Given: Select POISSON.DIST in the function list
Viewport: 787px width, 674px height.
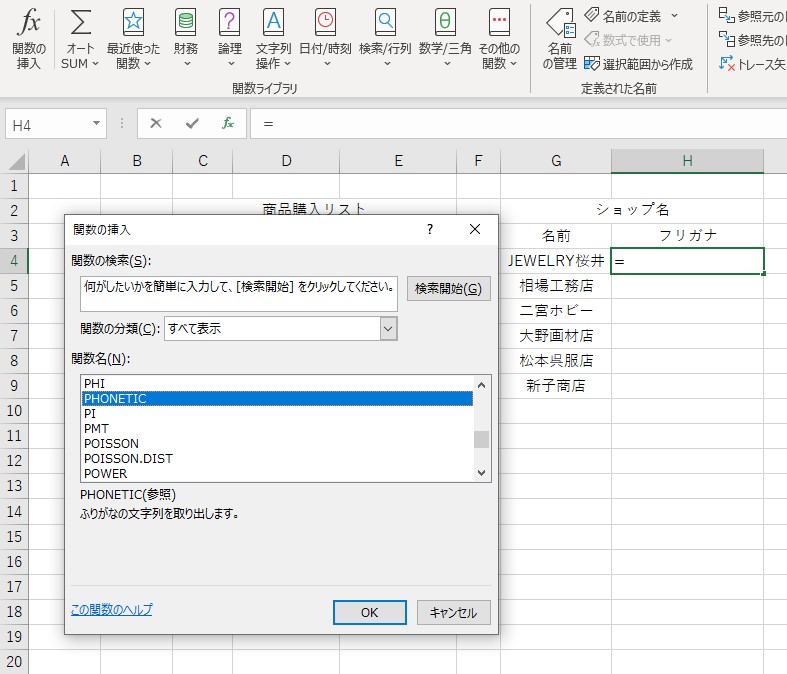Looking at the screenshot, I should coord(128,459).
